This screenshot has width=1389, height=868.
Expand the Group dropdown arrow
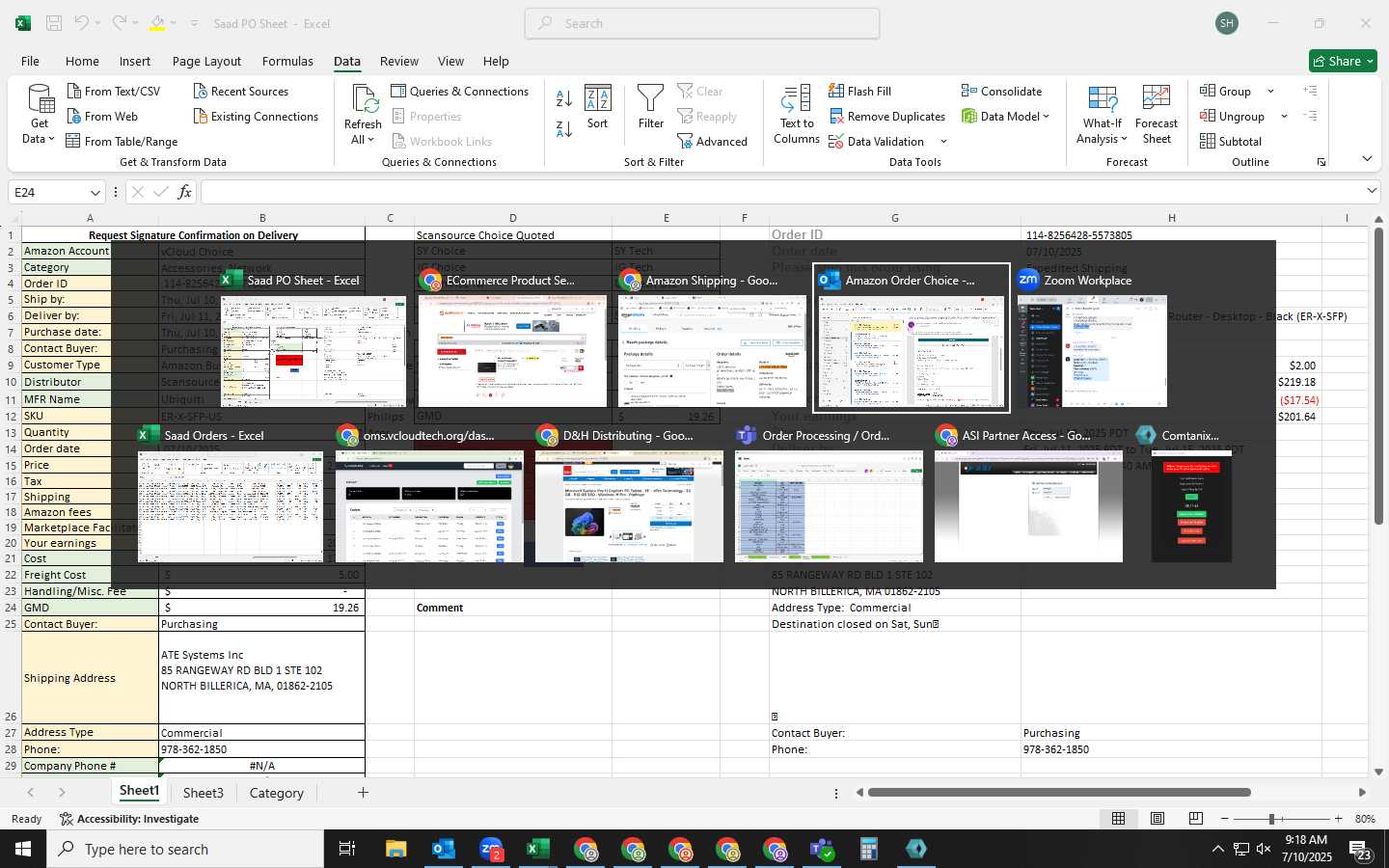coord(1270,91)
